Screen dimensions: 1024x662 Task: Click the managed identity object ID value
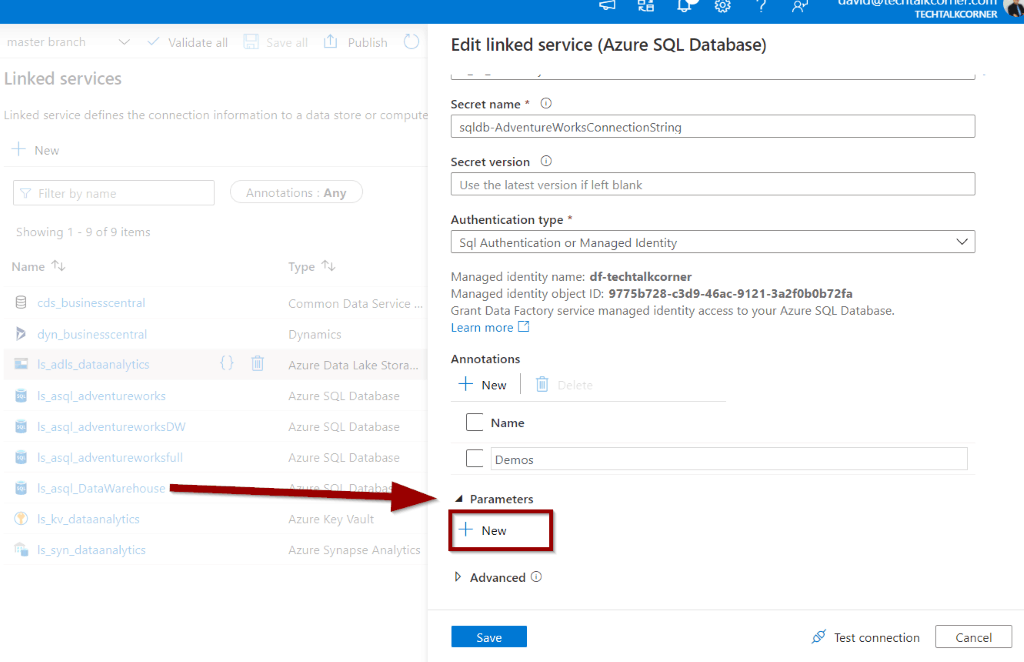[730, 293]
